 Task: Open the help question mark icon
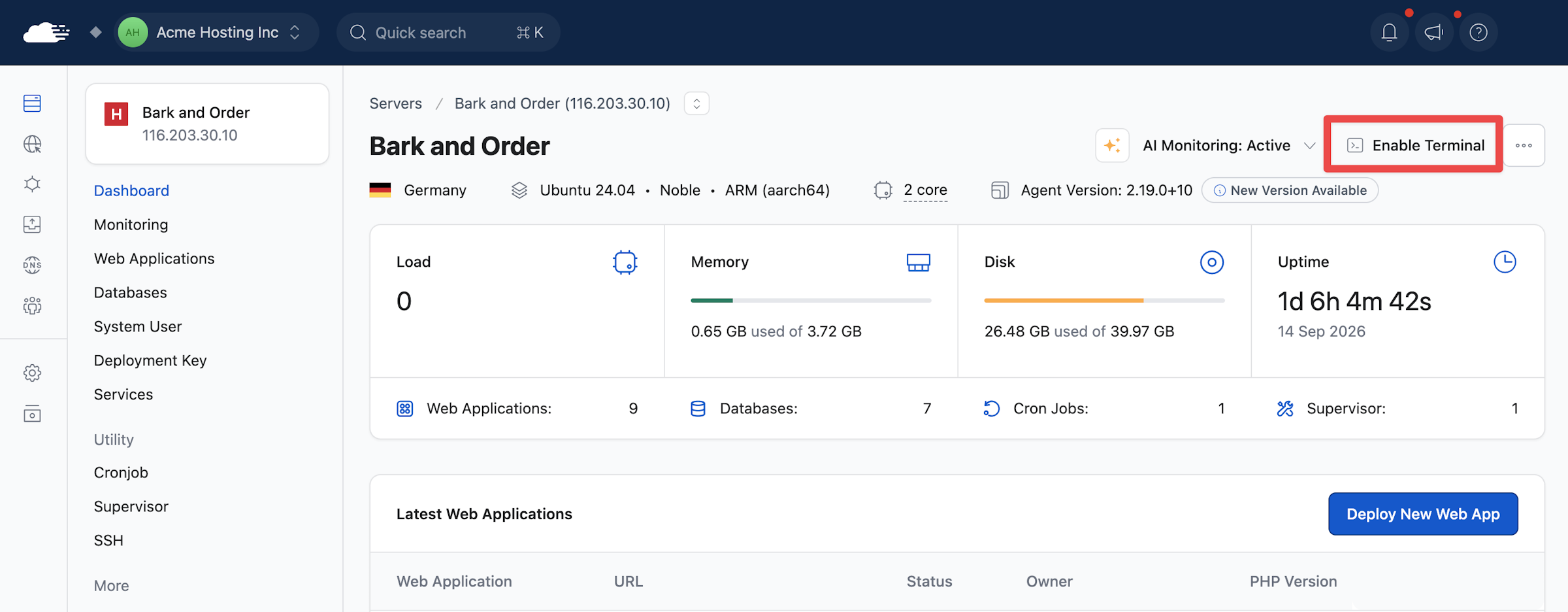coord(1478,32)
